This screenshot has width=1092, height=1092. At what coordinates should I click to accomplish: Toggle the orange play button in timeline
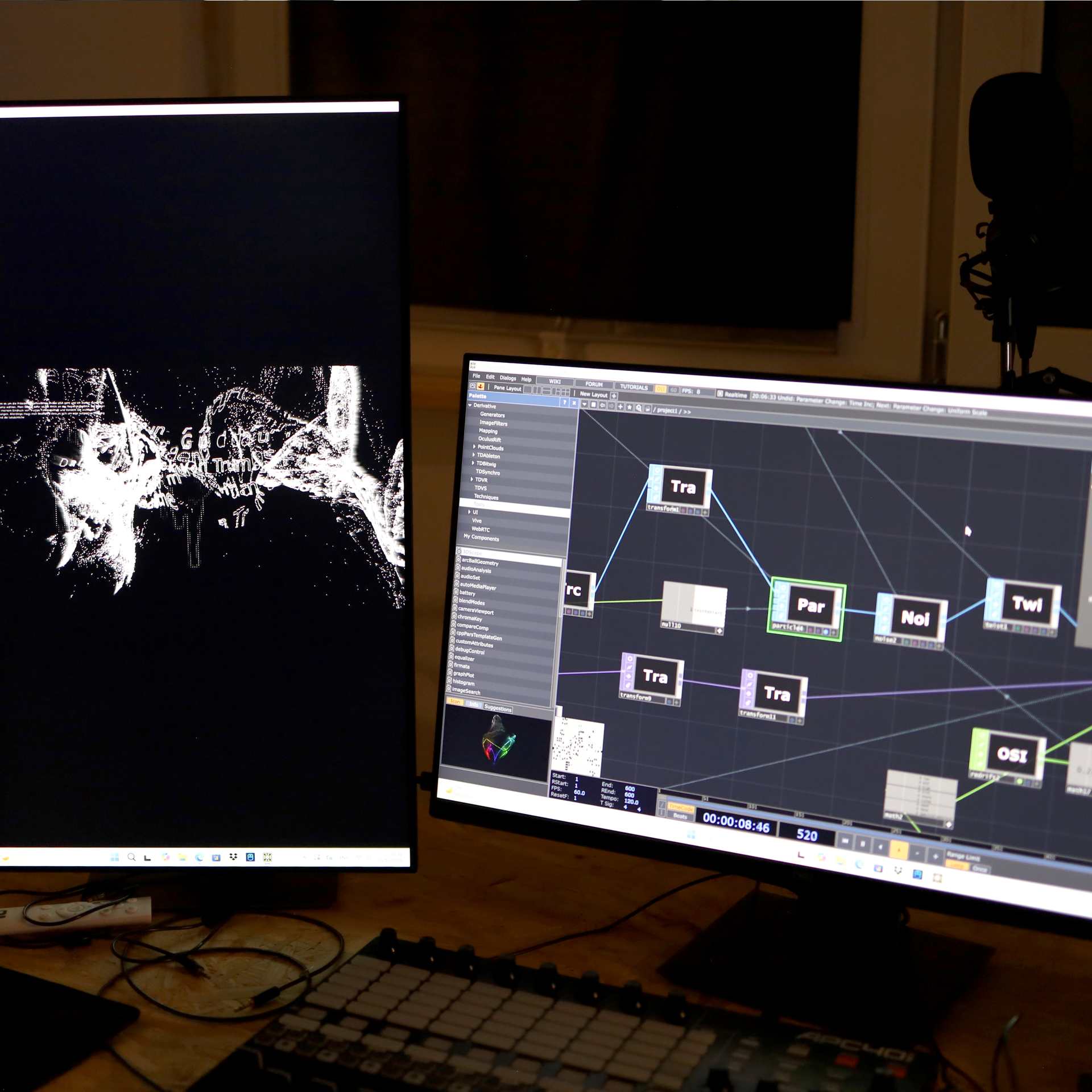pos(899,851)
